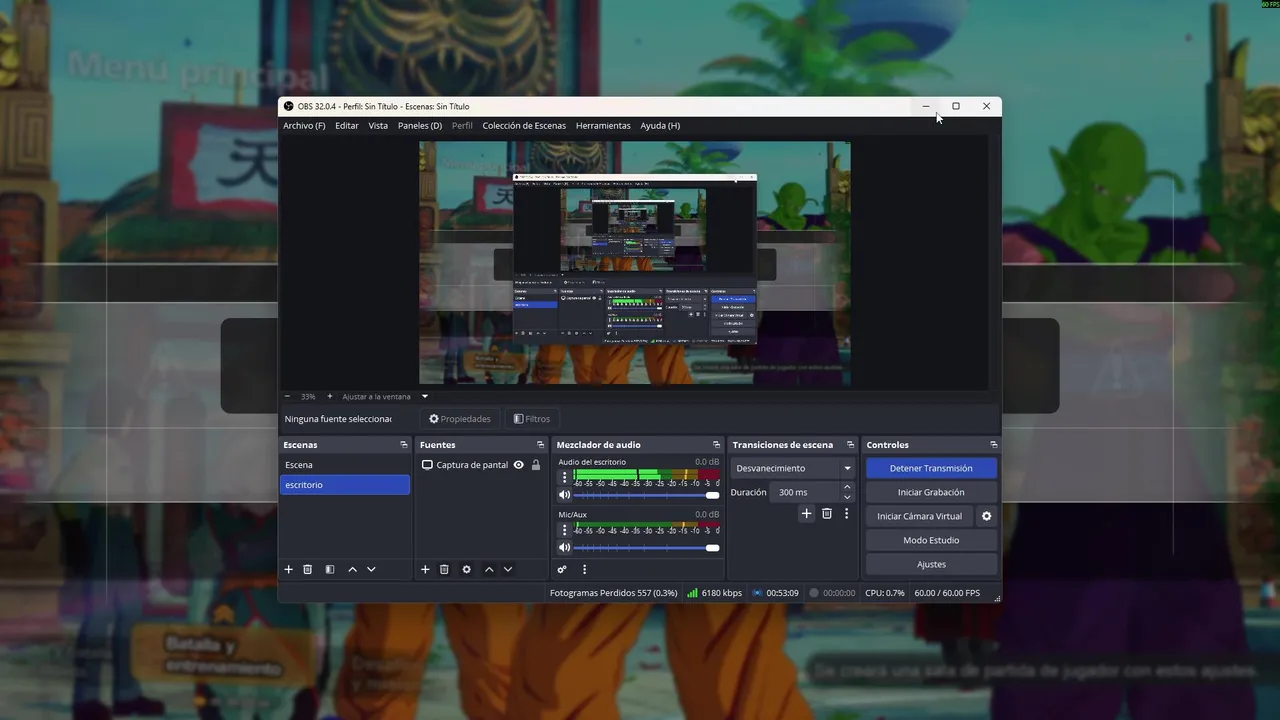Click the 60.00 / 60.00 FPS status text
The image size is (1280, 720).
pyautogui.click(x=947, y=593)
